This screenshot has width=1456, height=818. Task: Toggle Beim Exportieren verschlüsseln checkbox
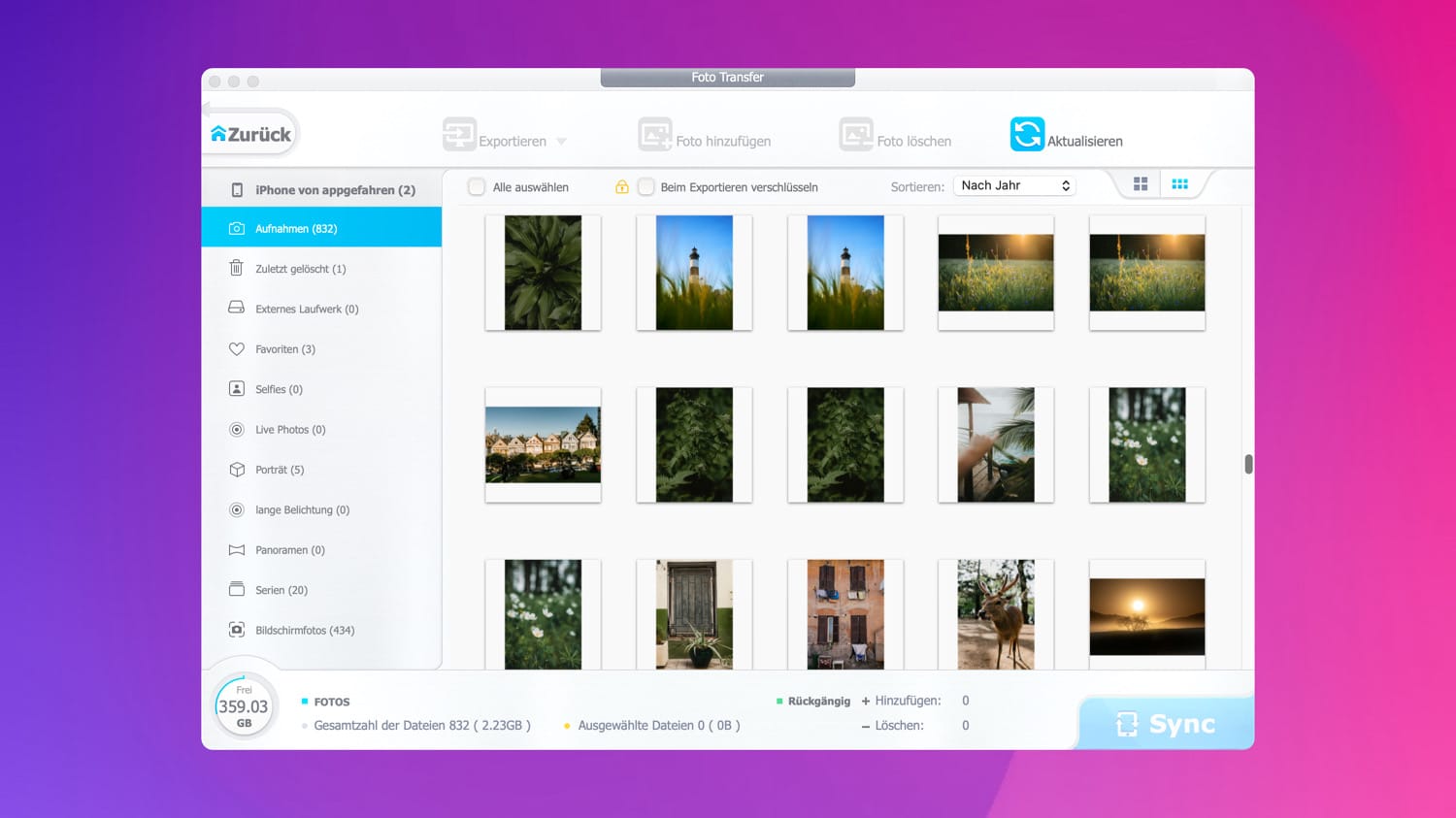pos(645,187)
